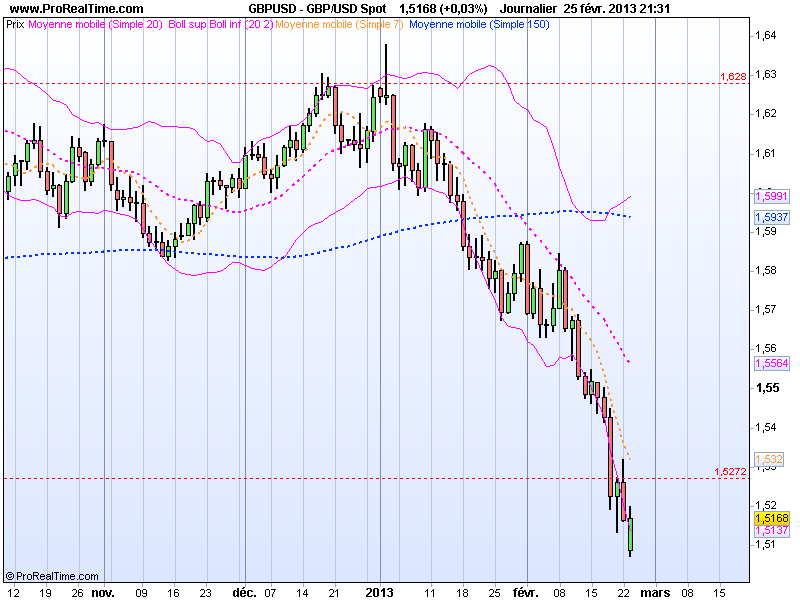
Task: Click the 1,64 price axis label
Action: pos(766,35)
